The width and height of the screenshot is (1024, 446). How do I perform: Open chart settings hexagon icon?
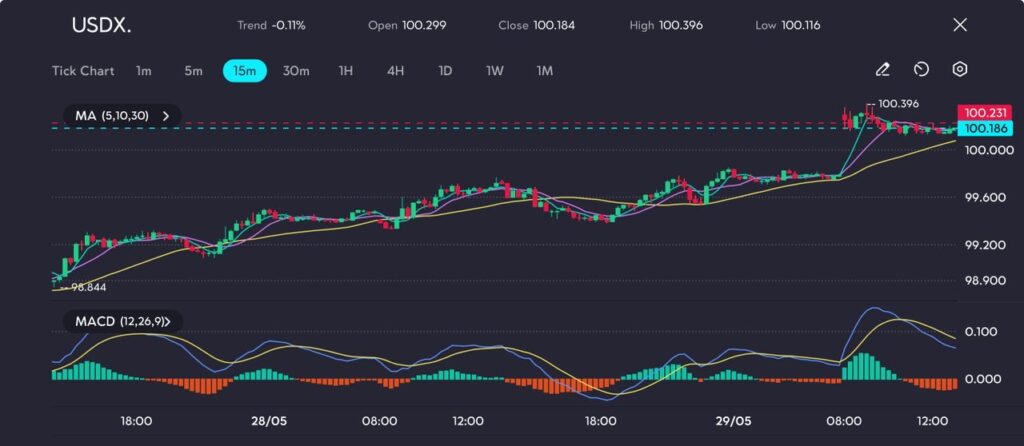pyautogui.click(x=959, y=70)
